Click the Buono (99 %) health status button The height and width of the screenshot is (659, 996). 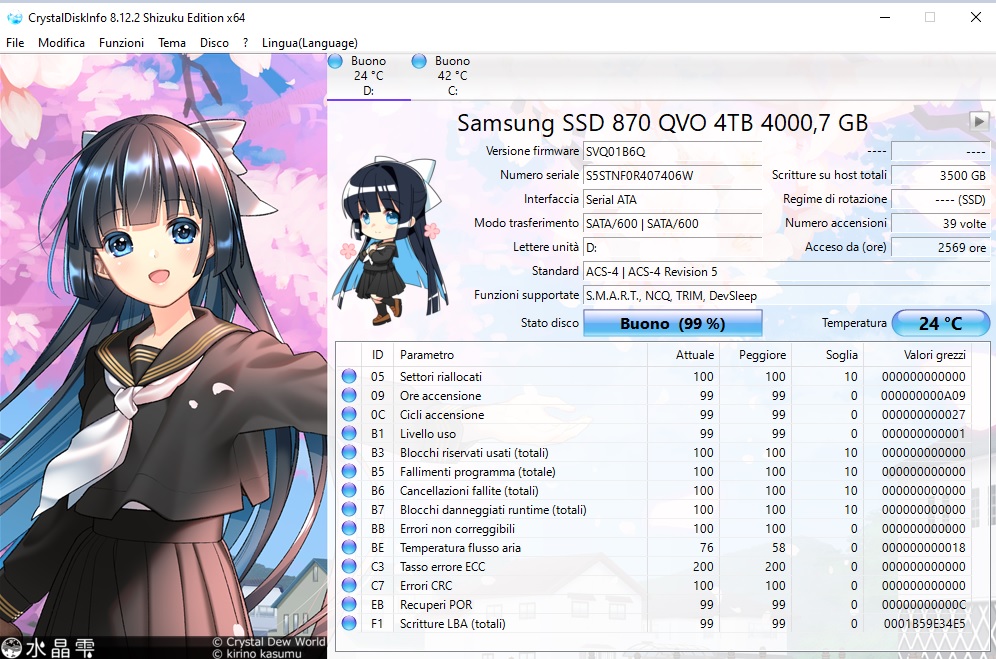673,323
